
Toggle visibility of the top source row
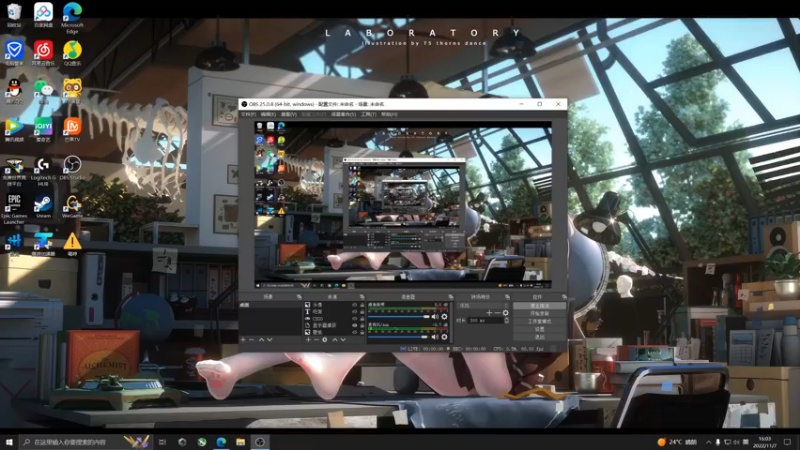(x=355, y=305)
